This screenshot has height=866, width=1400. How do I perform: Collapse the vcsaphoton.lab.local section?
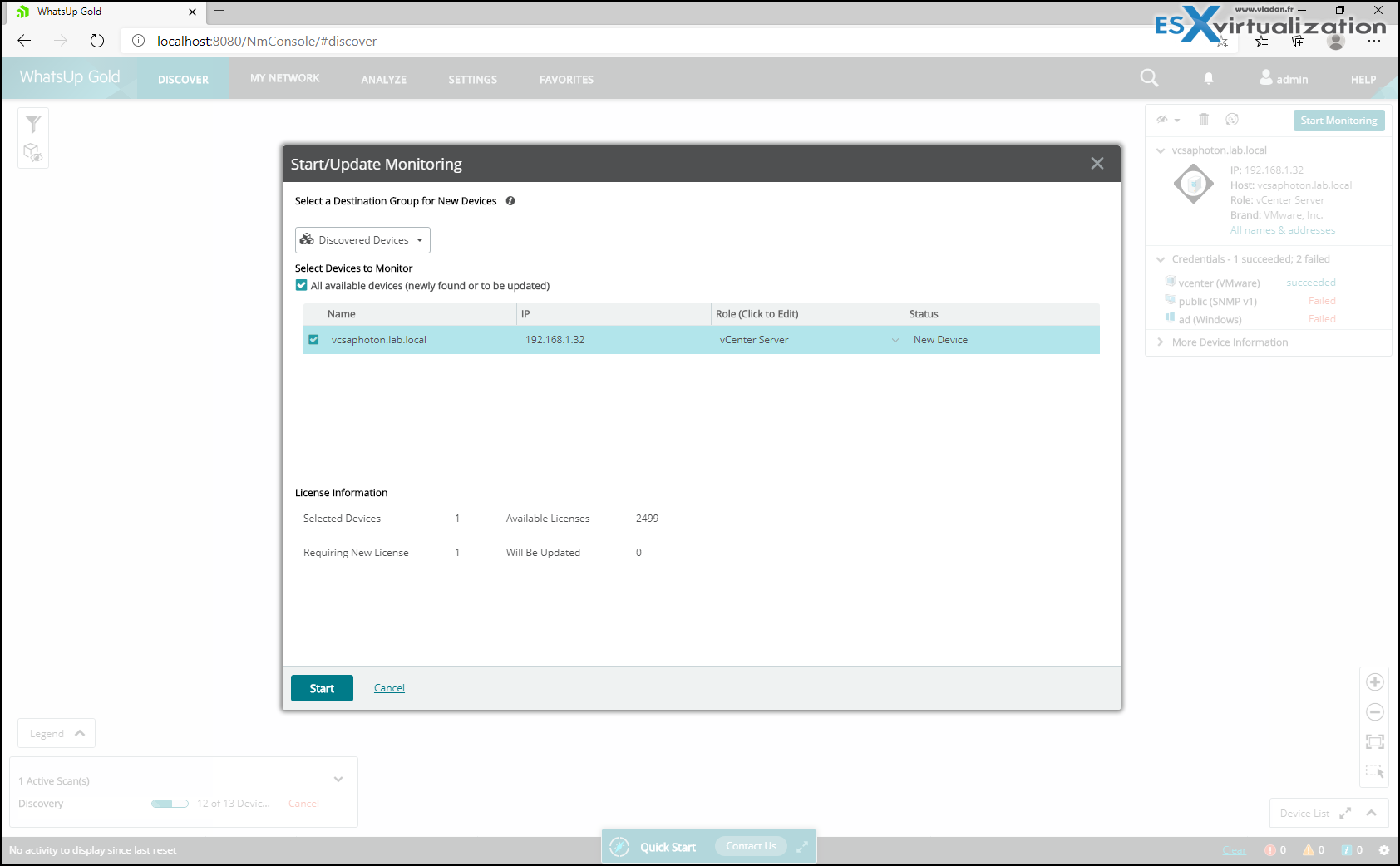1161,150
